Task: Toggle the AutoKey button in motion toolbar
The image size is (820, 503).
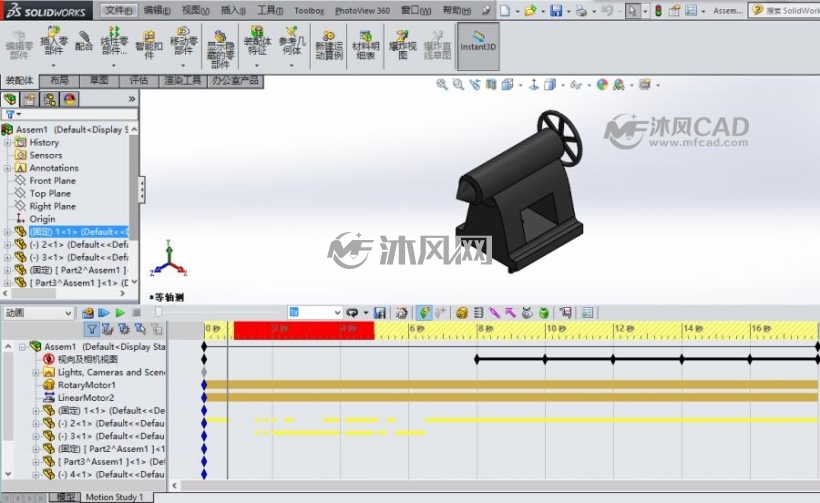Action: [x=424, y=313]
